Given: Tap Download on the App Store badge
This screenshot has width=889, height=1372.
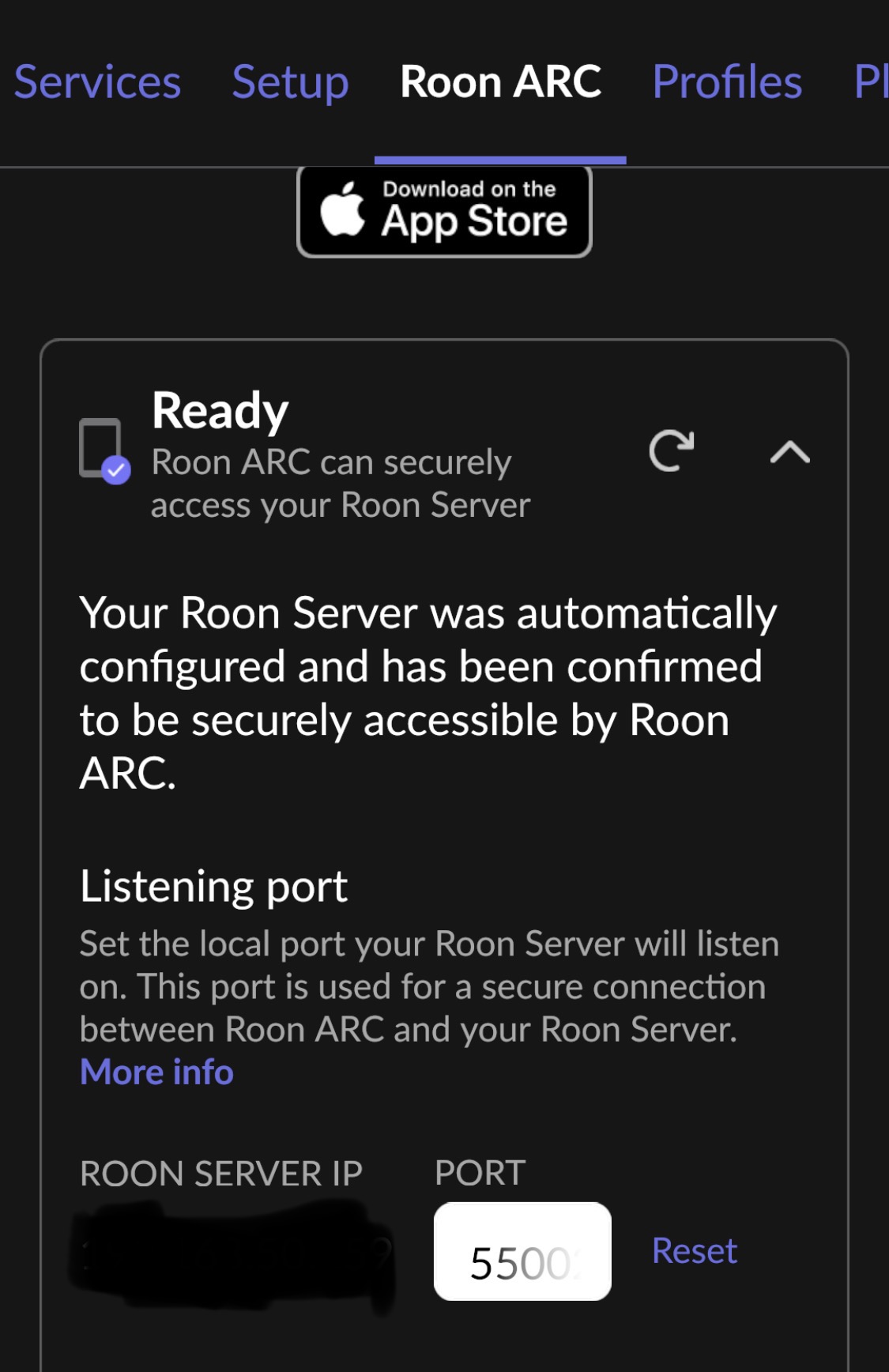Looking at the screenshot, I should pyautogui.click(x=444, y=211).
